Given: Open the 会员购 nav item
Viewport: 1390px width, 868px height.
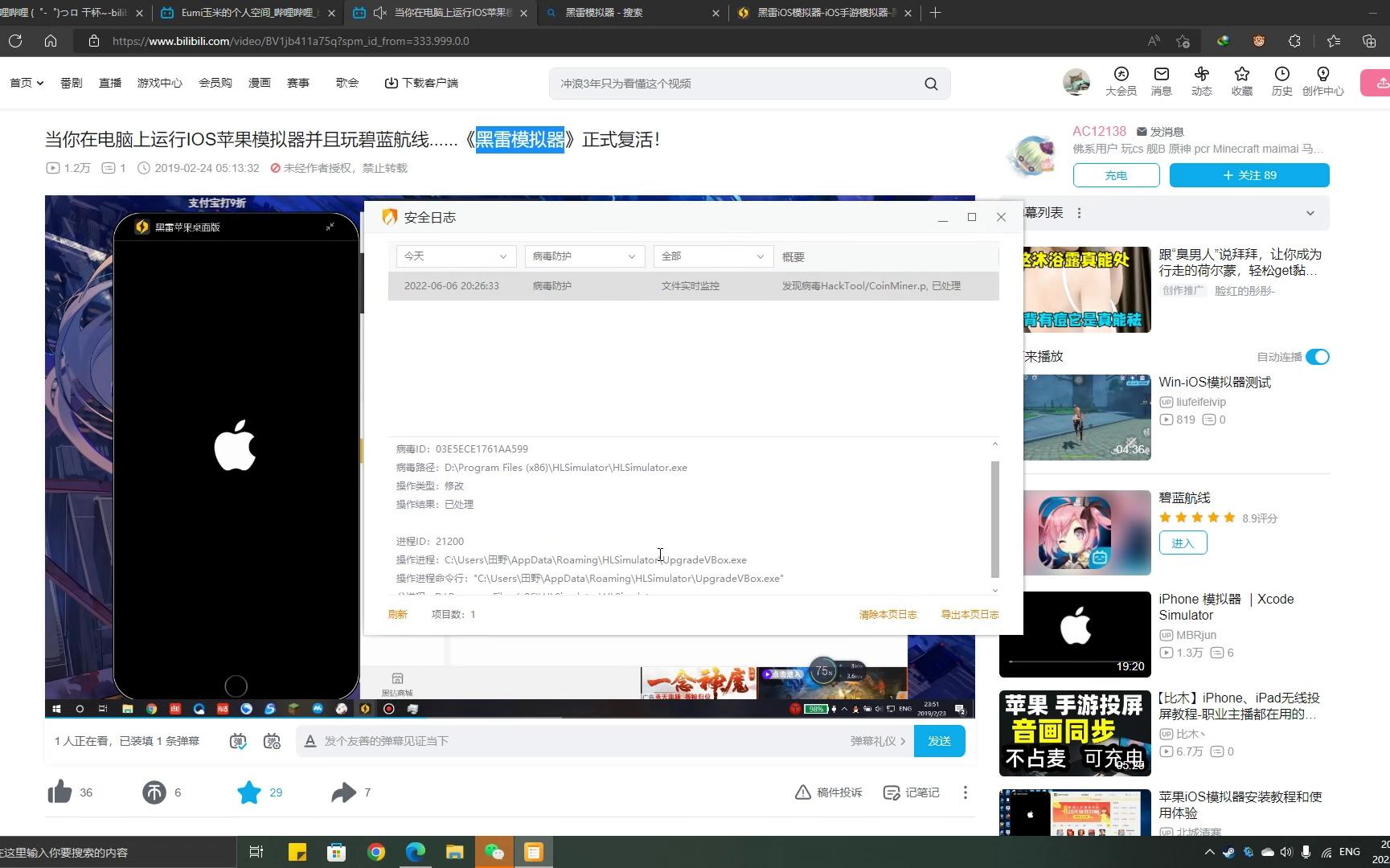Looking at the screenshot, I should [x=215, y=83].
